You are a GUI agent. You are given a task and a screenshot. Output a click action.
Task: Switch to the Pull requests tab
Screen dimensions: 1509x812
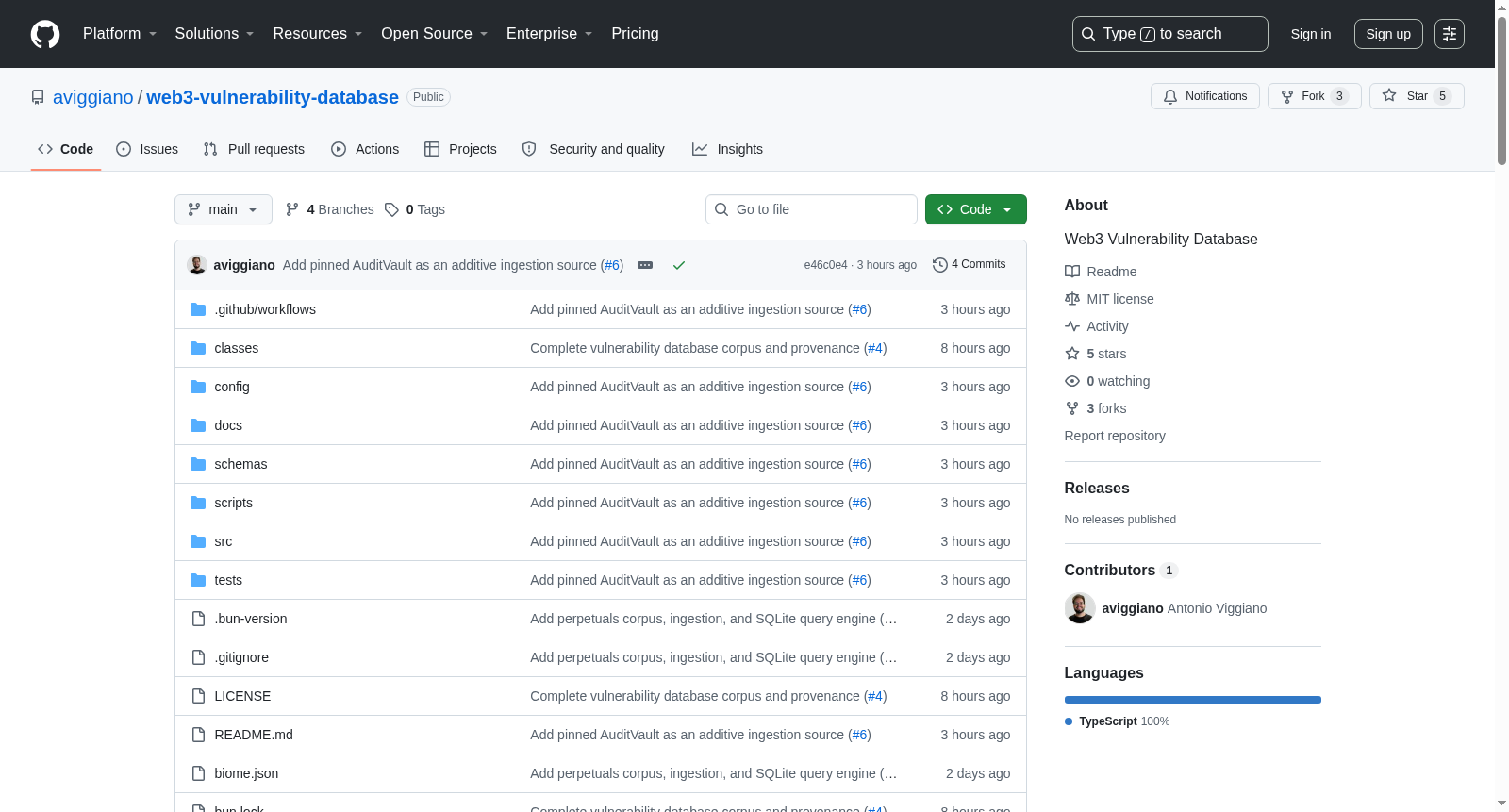(x=254, y=149)
